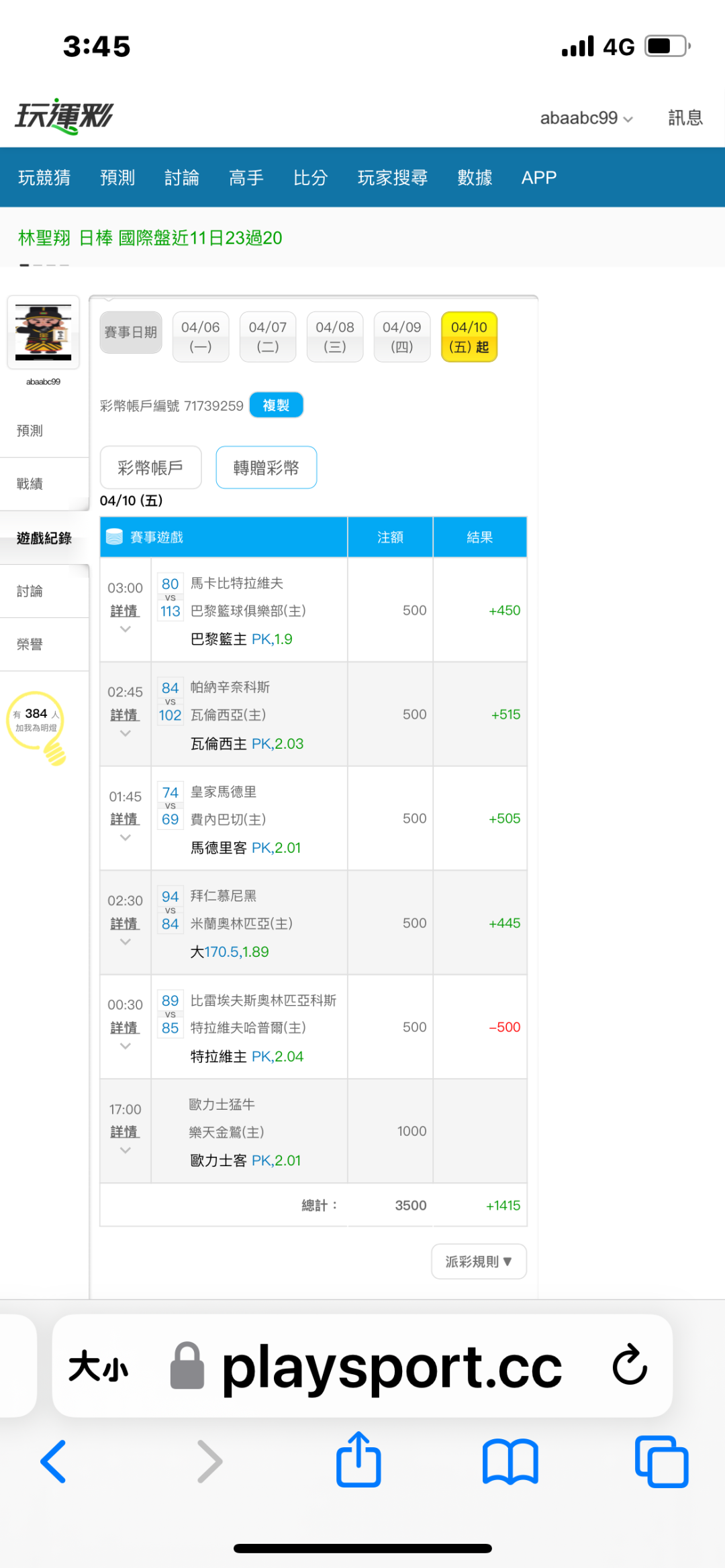Open Safari bookmarks book icon
This screenshot has width=725, height=1568.
pos(510,1461)
